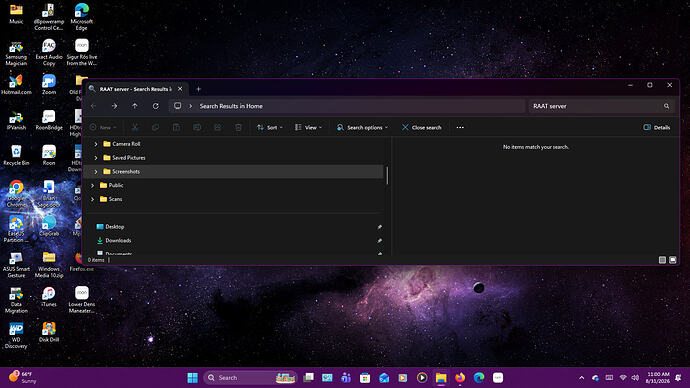
Task: Expand the Screenshots folder chevron
Action: point(95,172)
